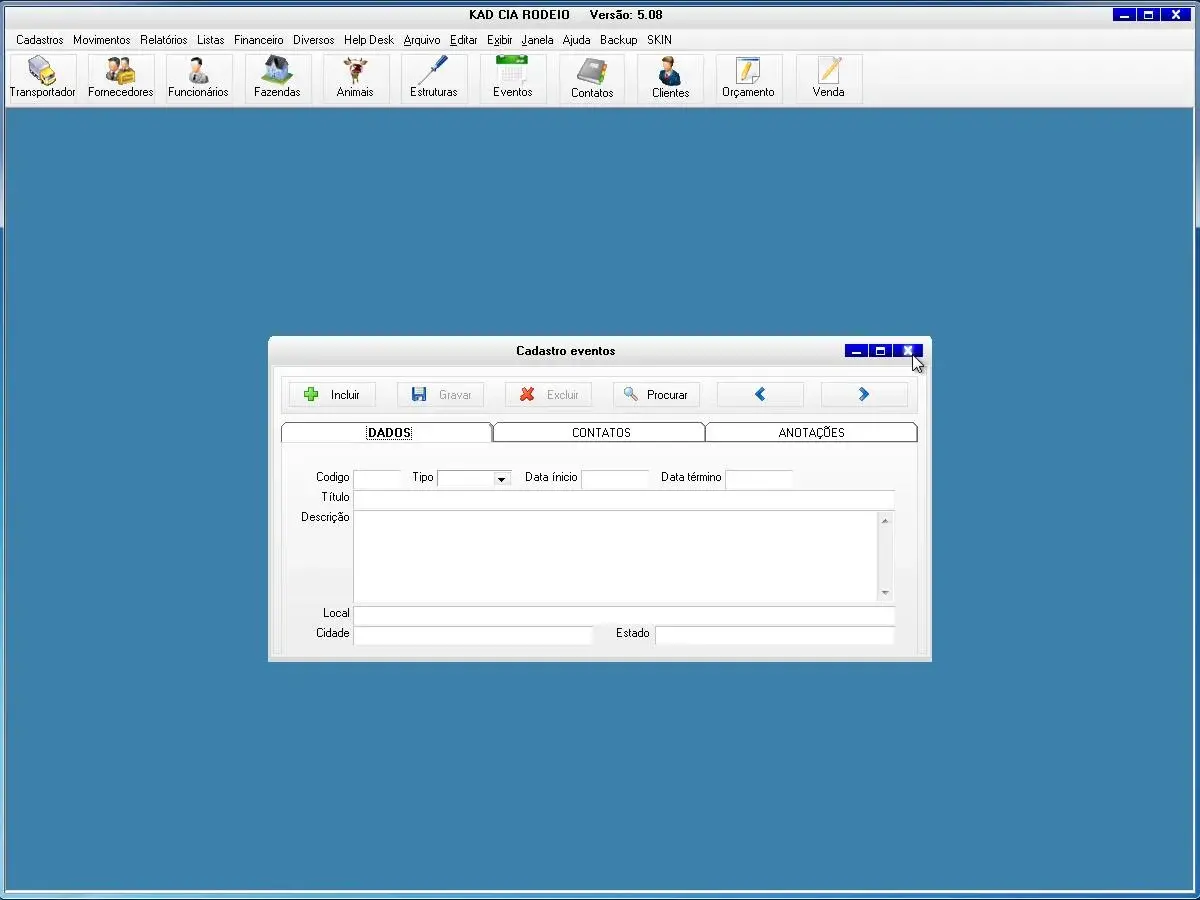1200x900 pixels.
Task: Open the Relatórios menu
Action: [164, 40]
